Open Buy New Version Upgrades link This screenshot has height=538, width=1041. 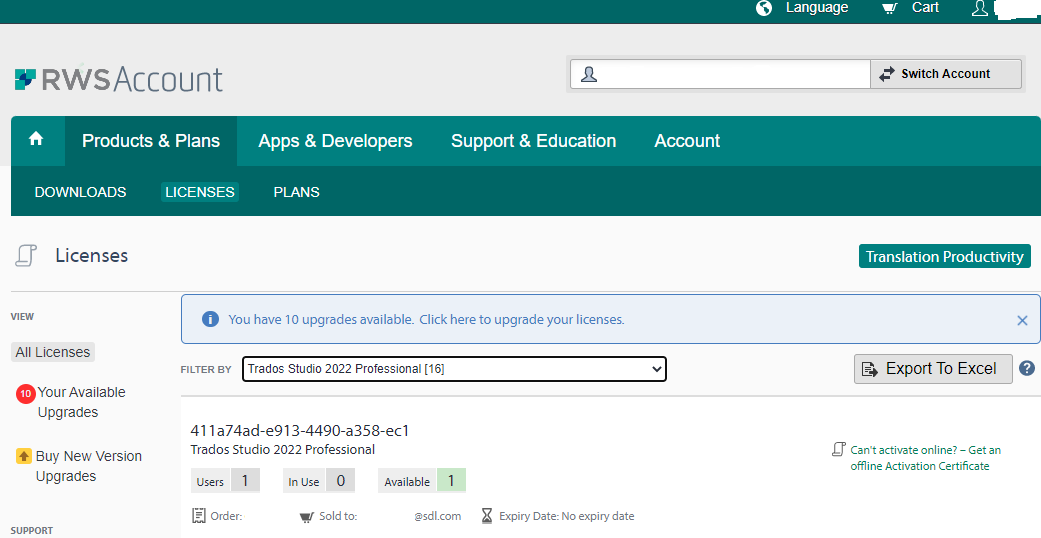pyautogui.click(x=88, y=466)
